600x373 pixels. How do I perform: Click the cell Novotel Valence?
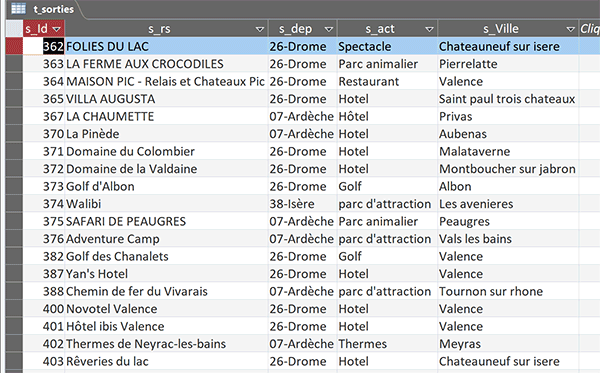pos(166,309)
